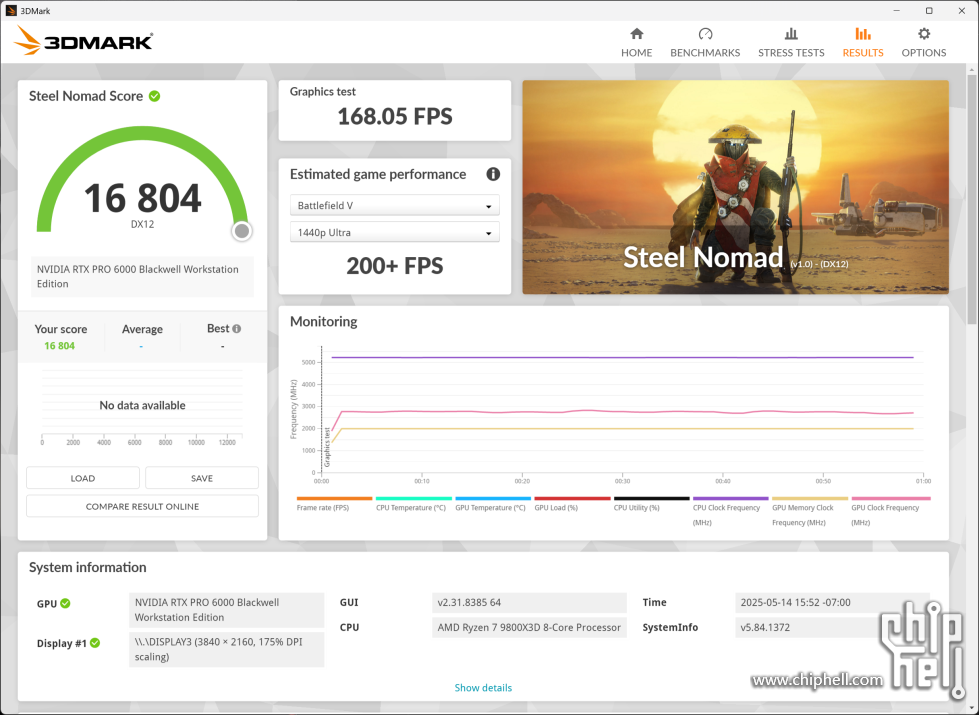
Task: Open Results chart icon
Action: pyautogui.click(x=863, y=34)
